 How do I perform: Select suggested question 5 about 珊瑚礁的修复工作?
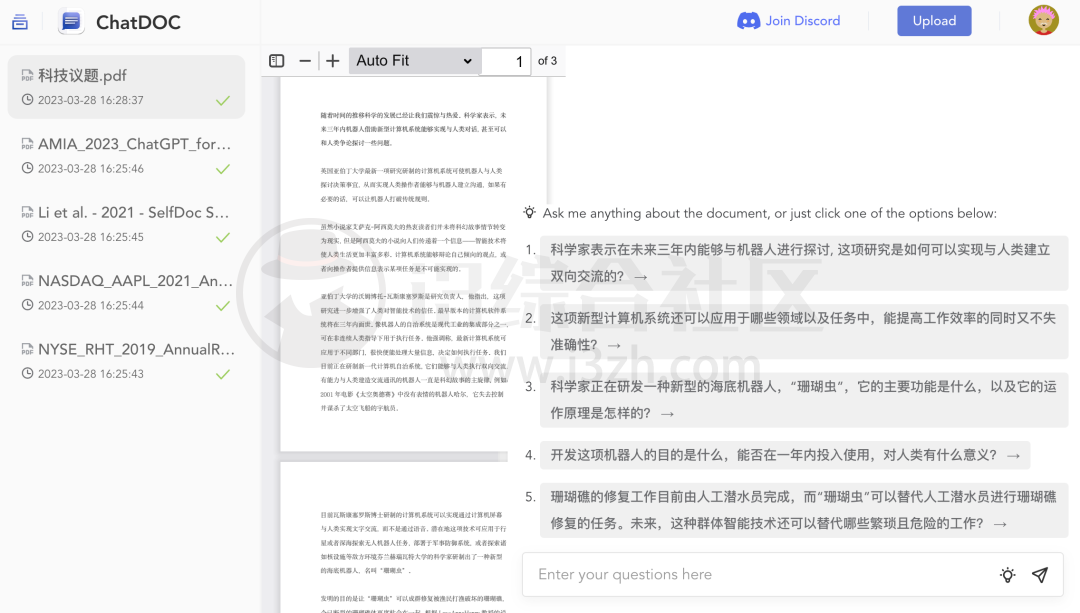coord(803,510)
